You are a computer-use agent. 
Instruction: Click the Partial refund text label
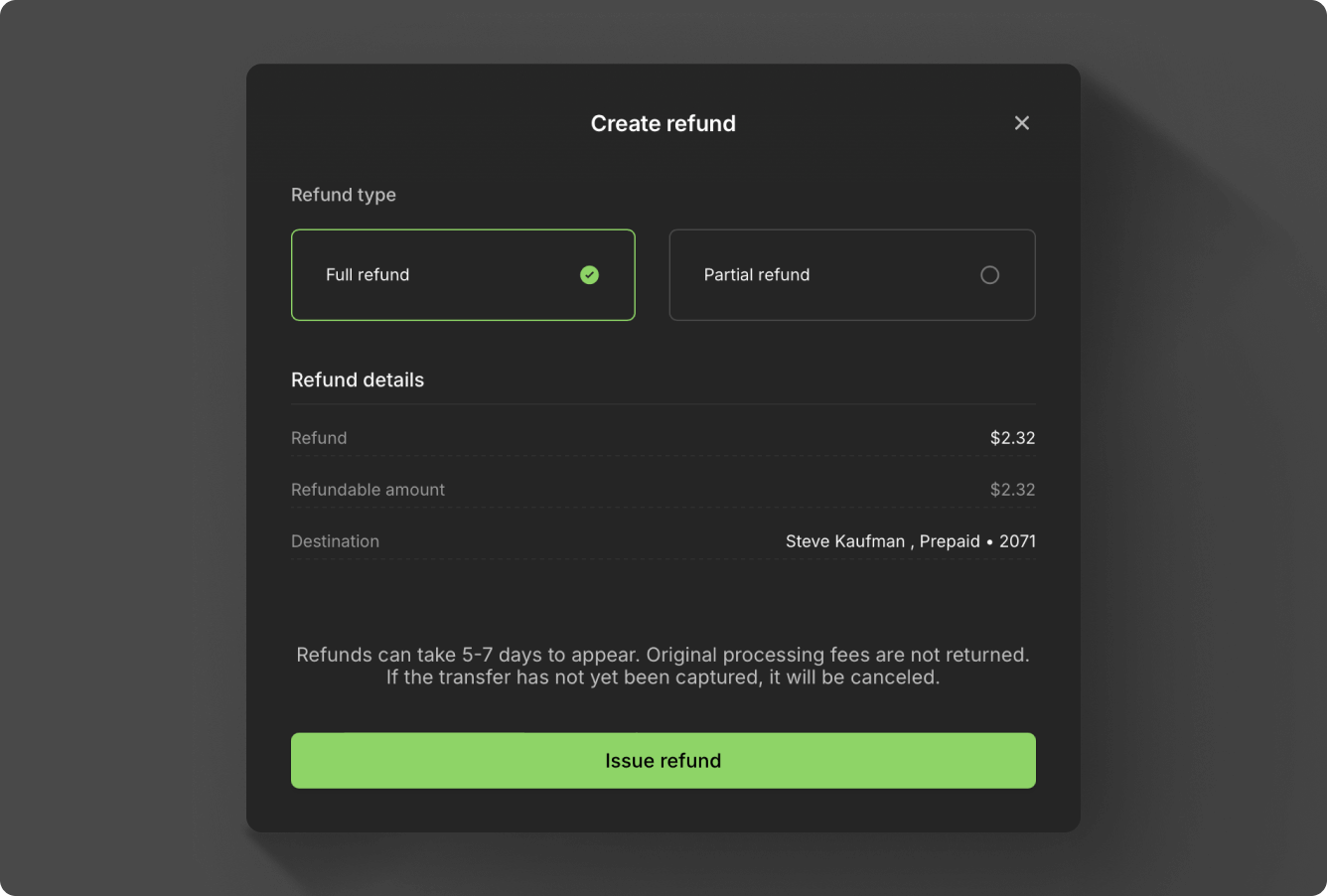(x=757, y=275)
